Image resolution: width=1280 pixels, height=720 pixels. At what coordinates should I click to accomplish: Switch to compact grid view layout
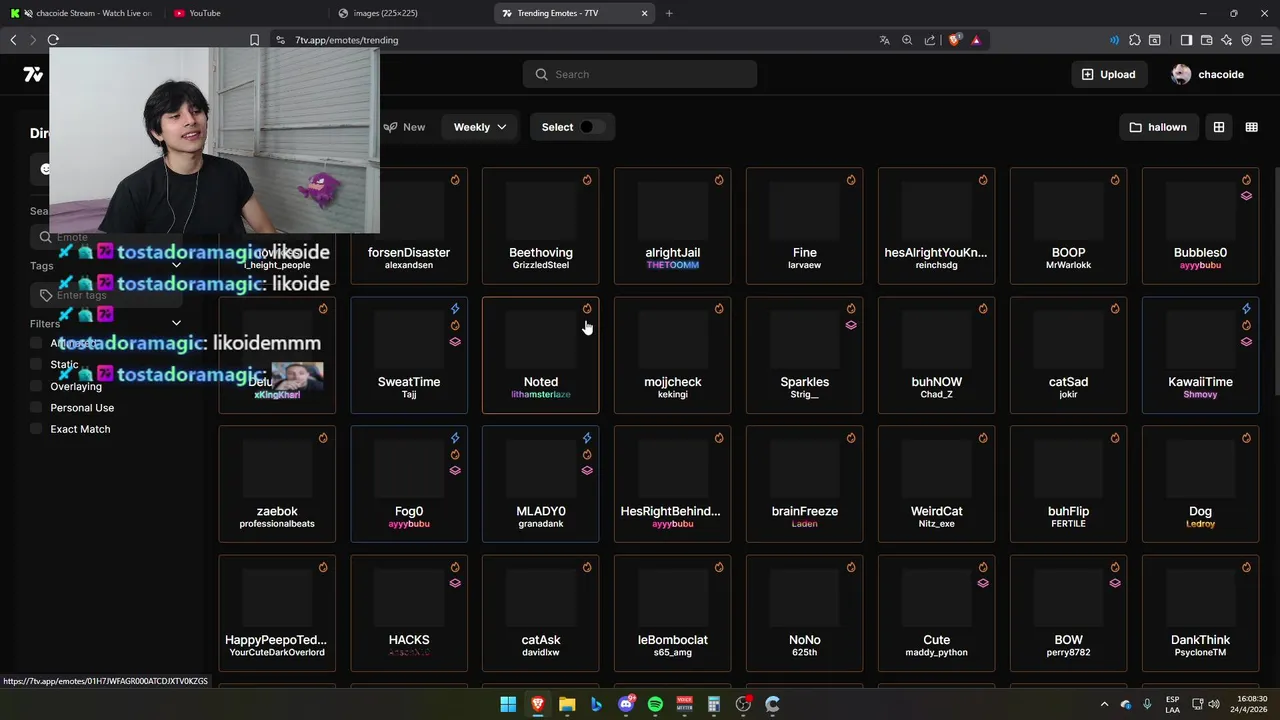1251,127
